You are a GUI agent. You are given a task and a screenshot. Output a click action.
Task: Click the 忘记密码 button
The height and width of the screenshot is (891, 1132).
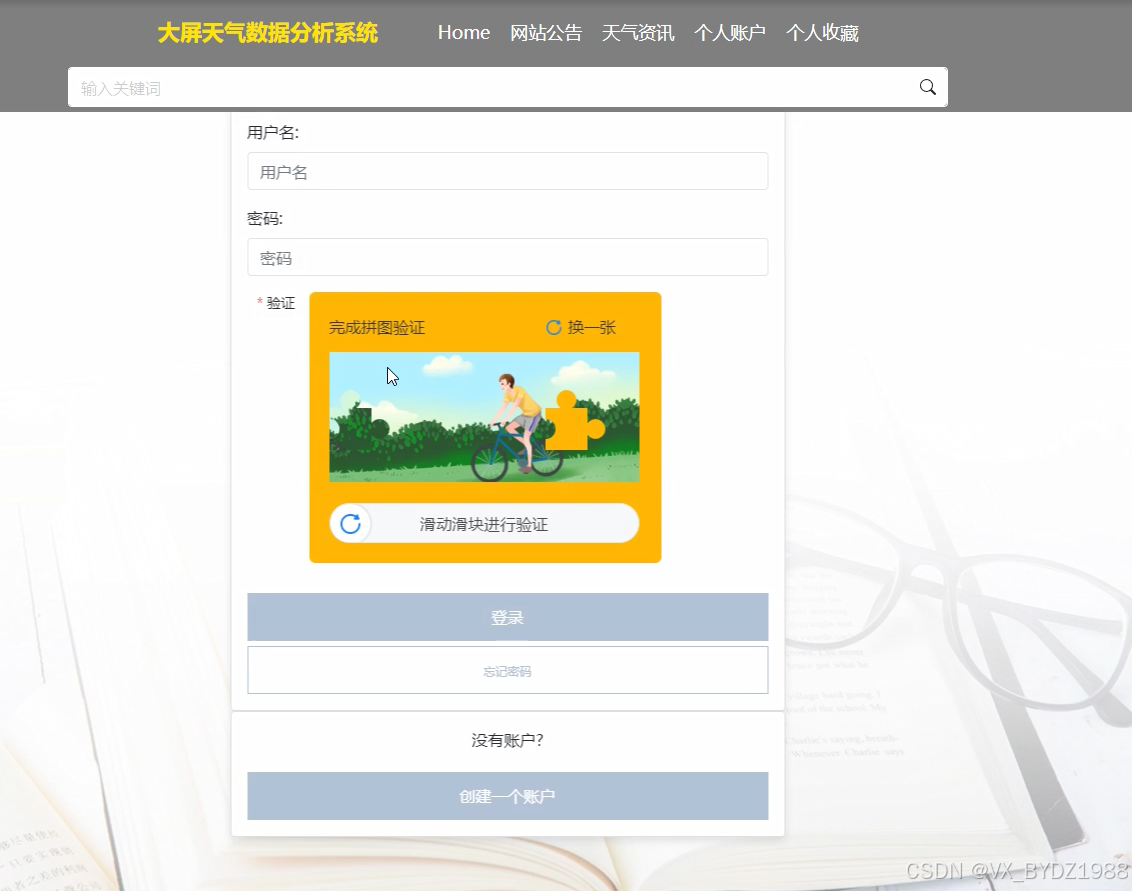tap(508, 670)
